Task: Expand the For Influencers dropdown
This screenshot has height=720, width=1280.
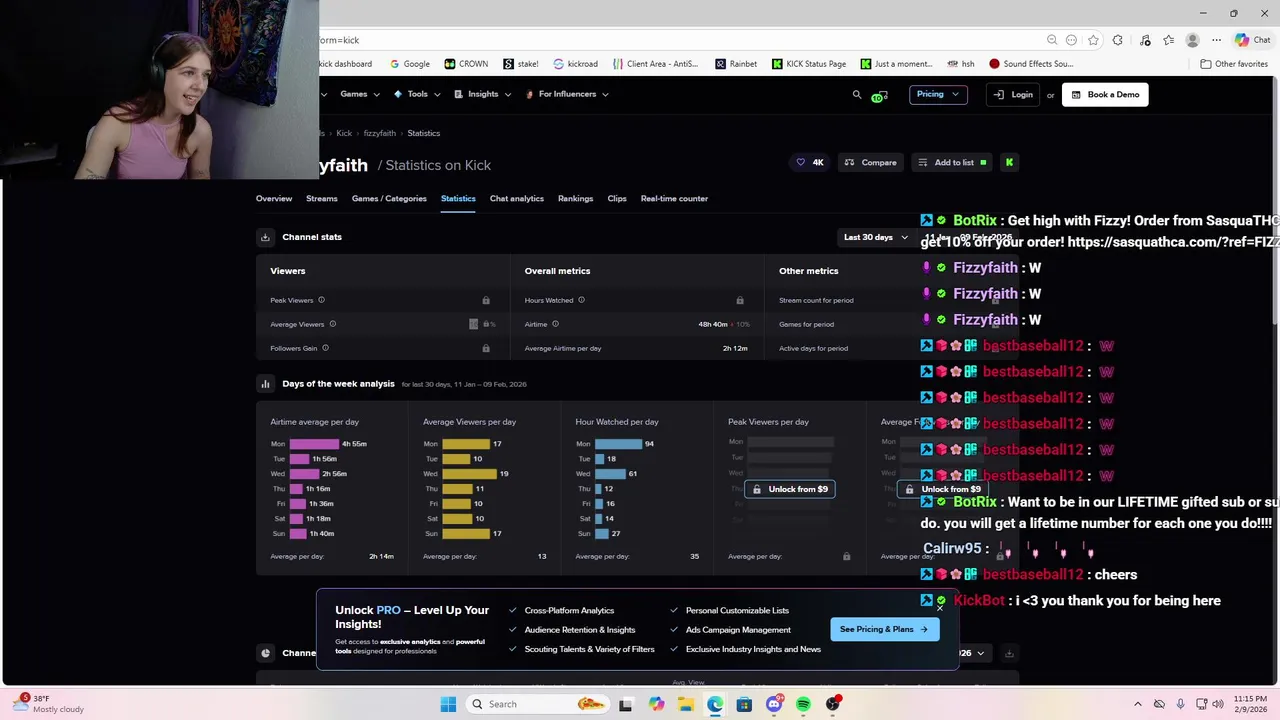Action: point(566,94)
